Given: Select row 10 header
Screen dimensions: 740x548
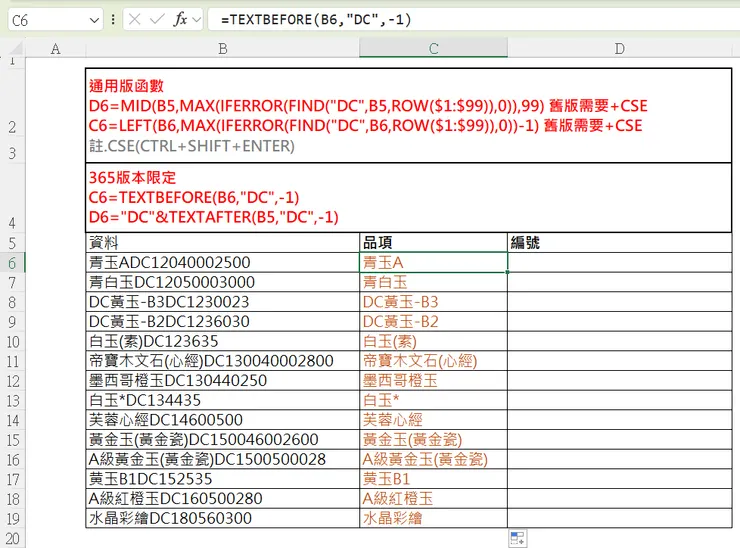Looking at the screenshot, I should (x=12, y=342).
